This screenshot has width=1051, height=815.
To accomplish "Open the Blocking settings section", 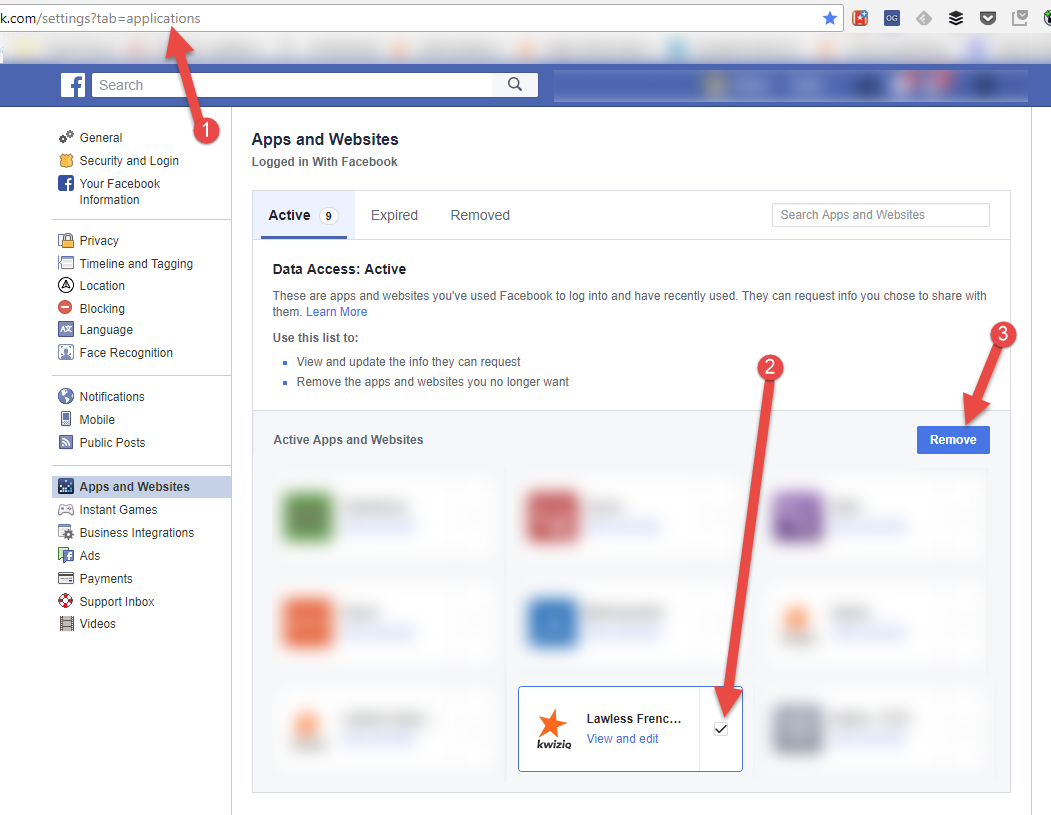I will [101, 308].
